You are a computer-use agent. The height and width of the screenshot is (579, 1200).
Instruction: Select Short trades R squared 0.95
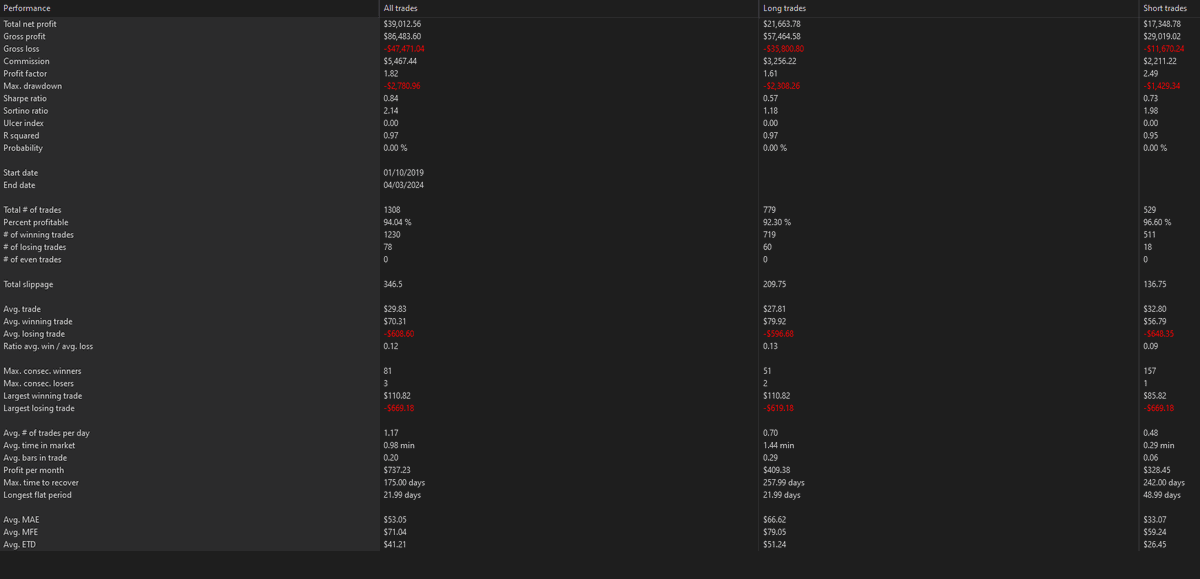pyautogui.click(x=1150, y=135)
